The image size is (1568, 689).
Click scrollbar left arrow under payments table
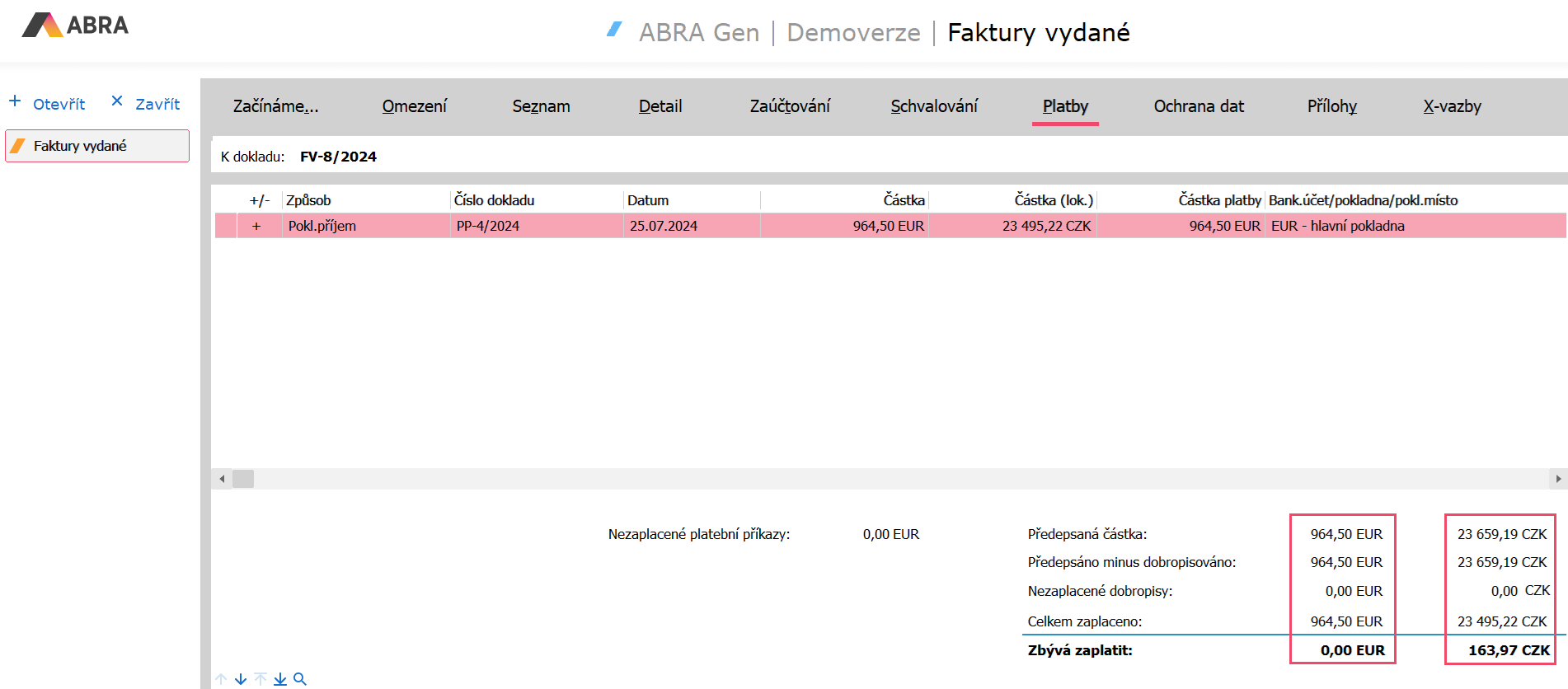pyautogui.click(x=222, y=479)
